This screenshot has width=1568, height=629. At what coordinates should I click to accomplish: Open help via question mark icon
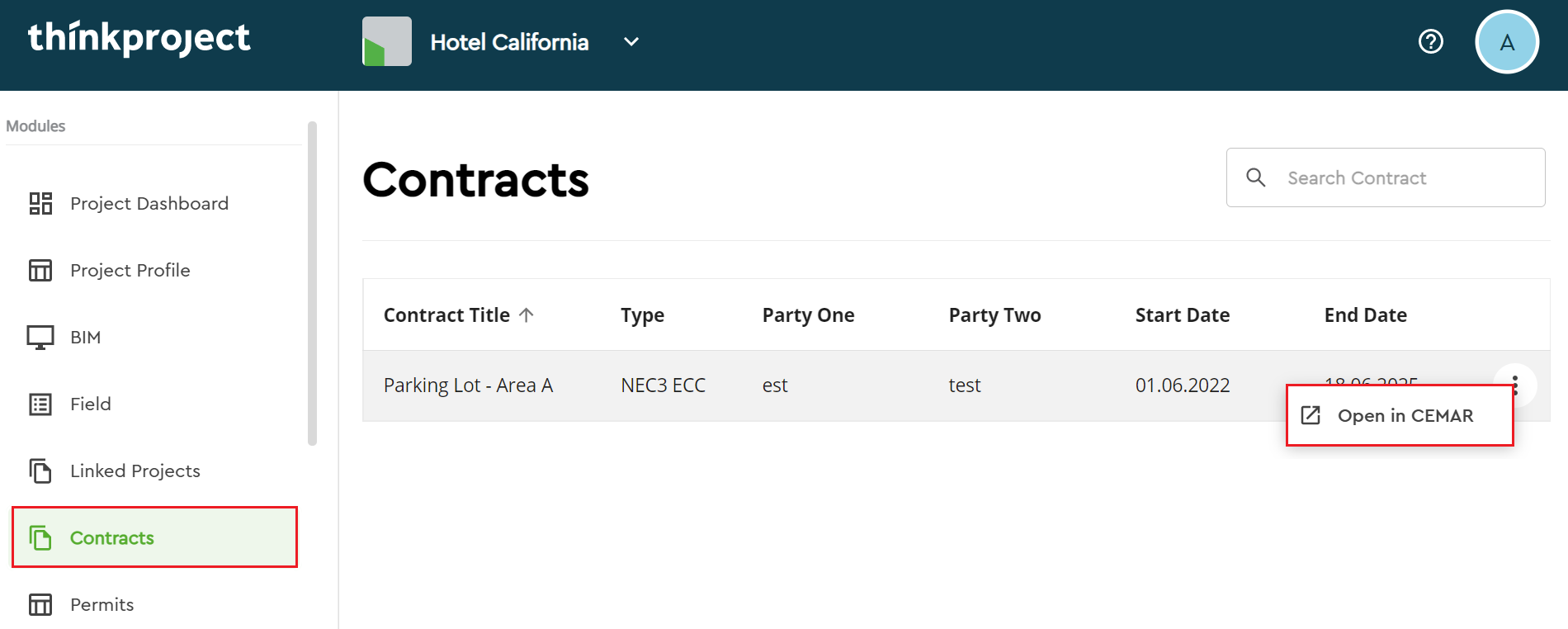1430,41
